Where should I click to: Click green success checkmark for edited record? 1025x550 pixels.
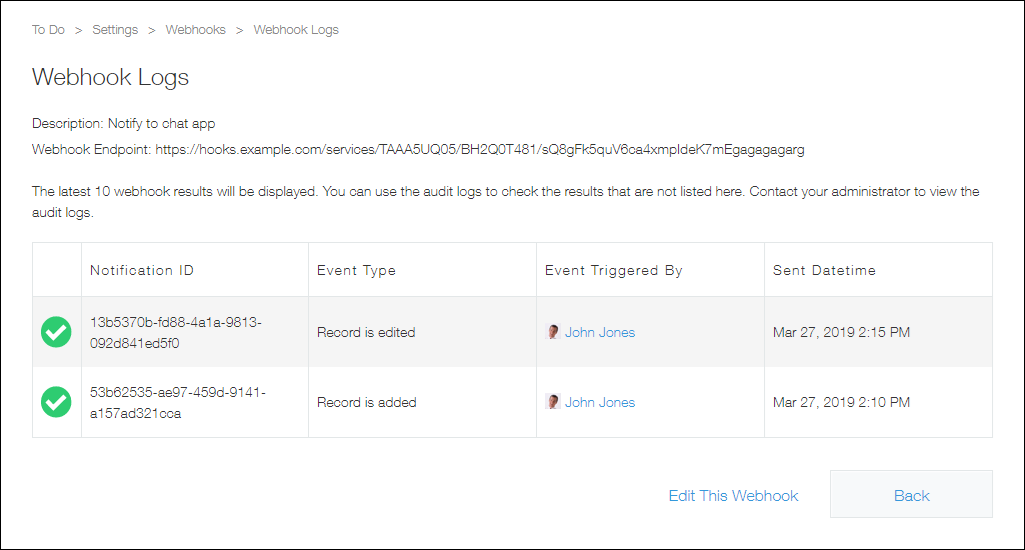click(56, 332)
